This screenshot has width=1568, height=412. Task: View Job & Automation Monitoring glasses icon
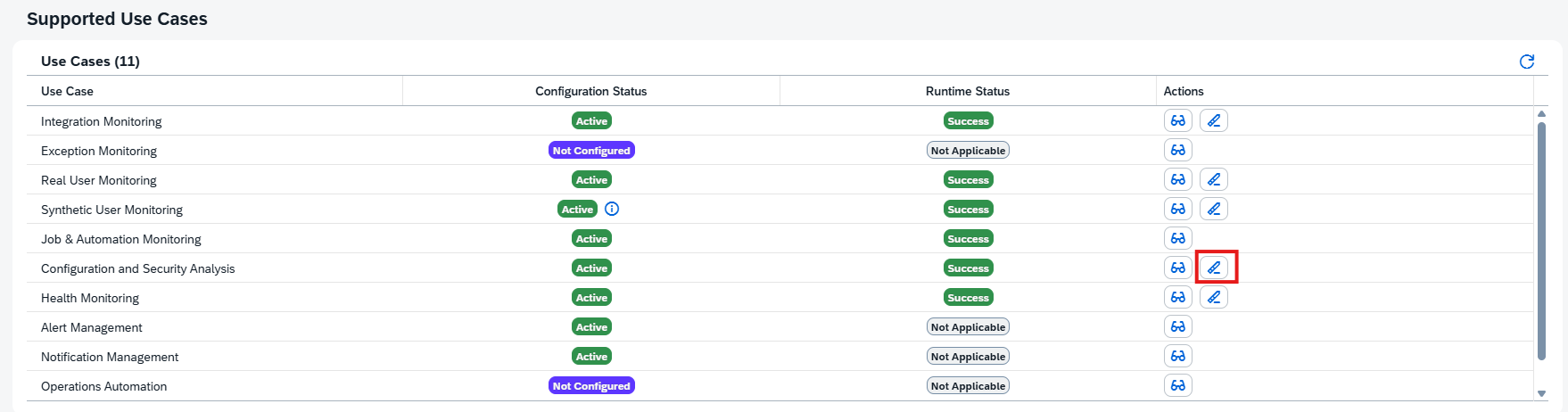1177,238
